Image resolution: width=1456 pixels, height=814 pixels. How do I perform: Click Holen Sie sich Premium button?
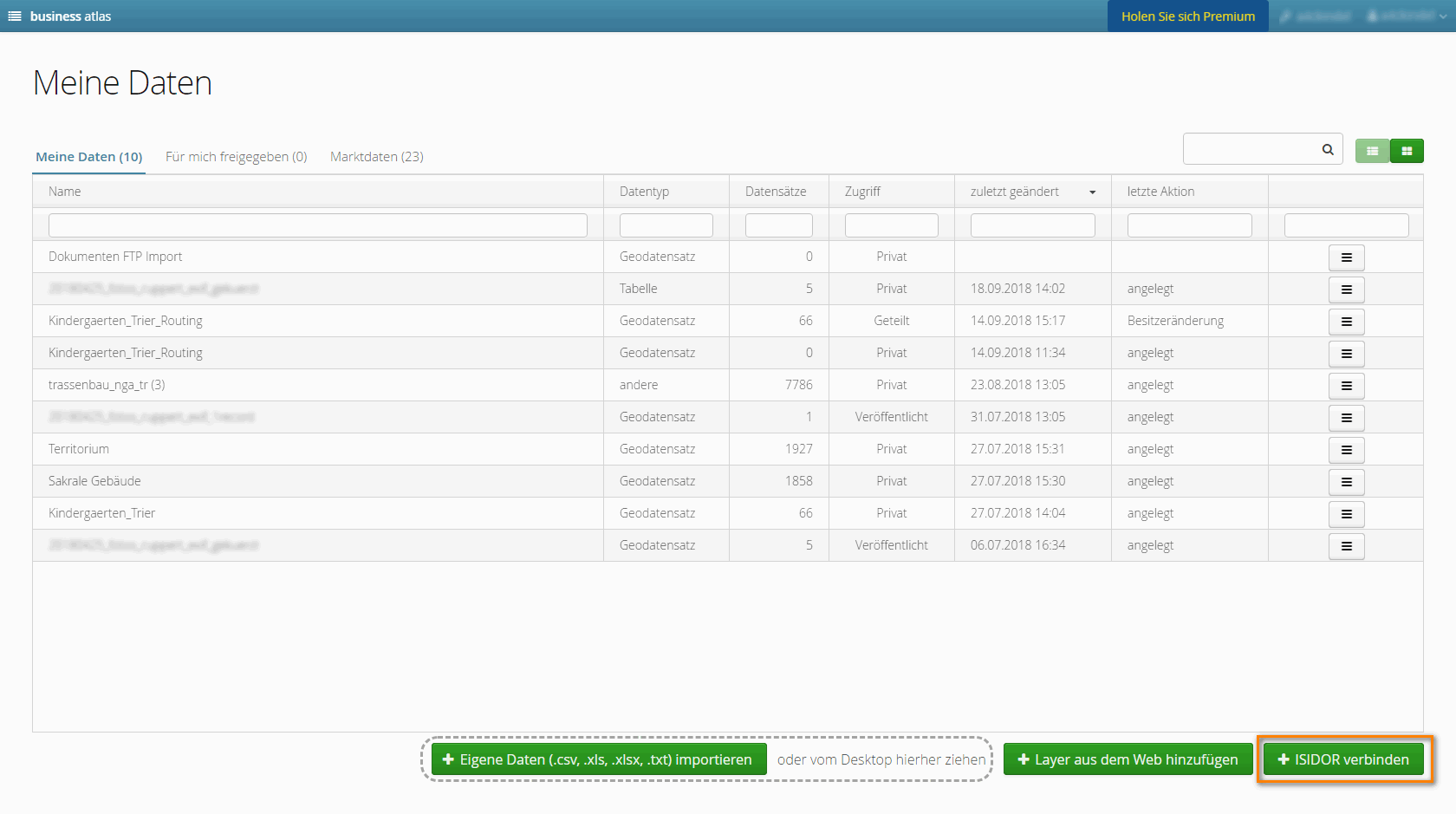[1187, 16]
